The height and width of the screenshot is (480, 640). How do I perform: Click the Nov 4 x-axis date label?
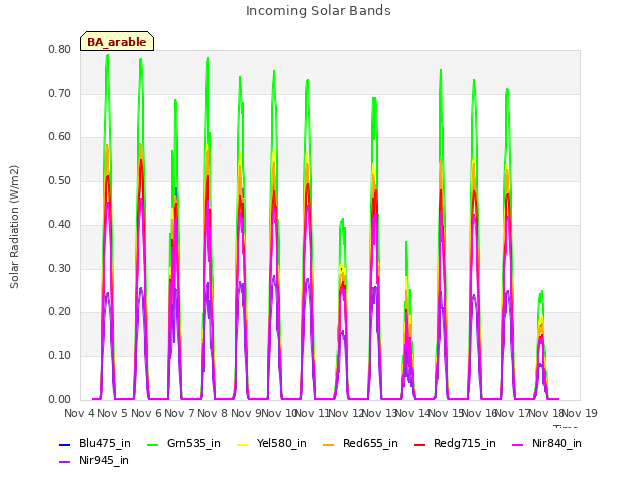coord(79,413)
